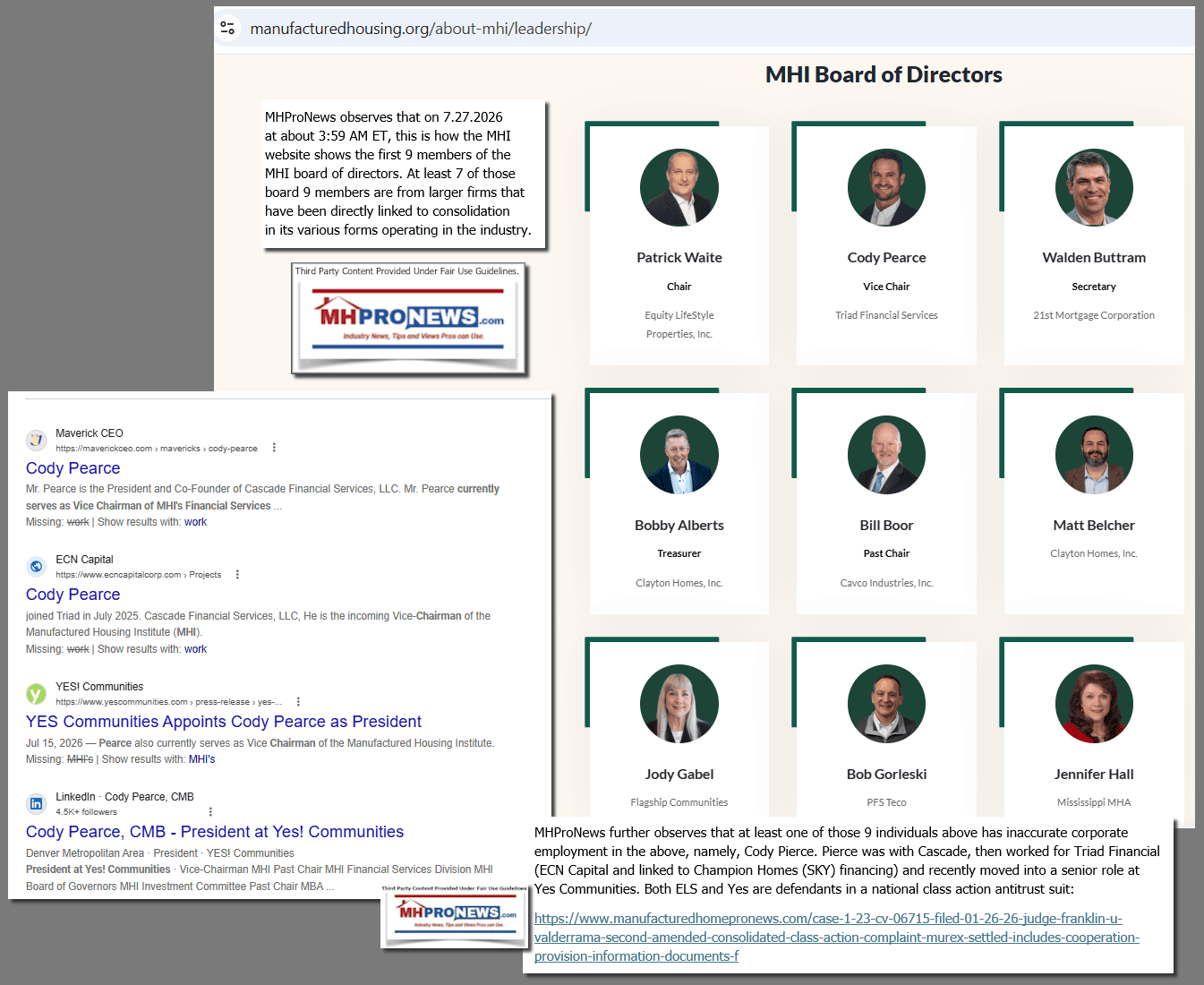Click the yescommunities.com breadcrumb URL
1204x985 pixels.
coord(169,702)
